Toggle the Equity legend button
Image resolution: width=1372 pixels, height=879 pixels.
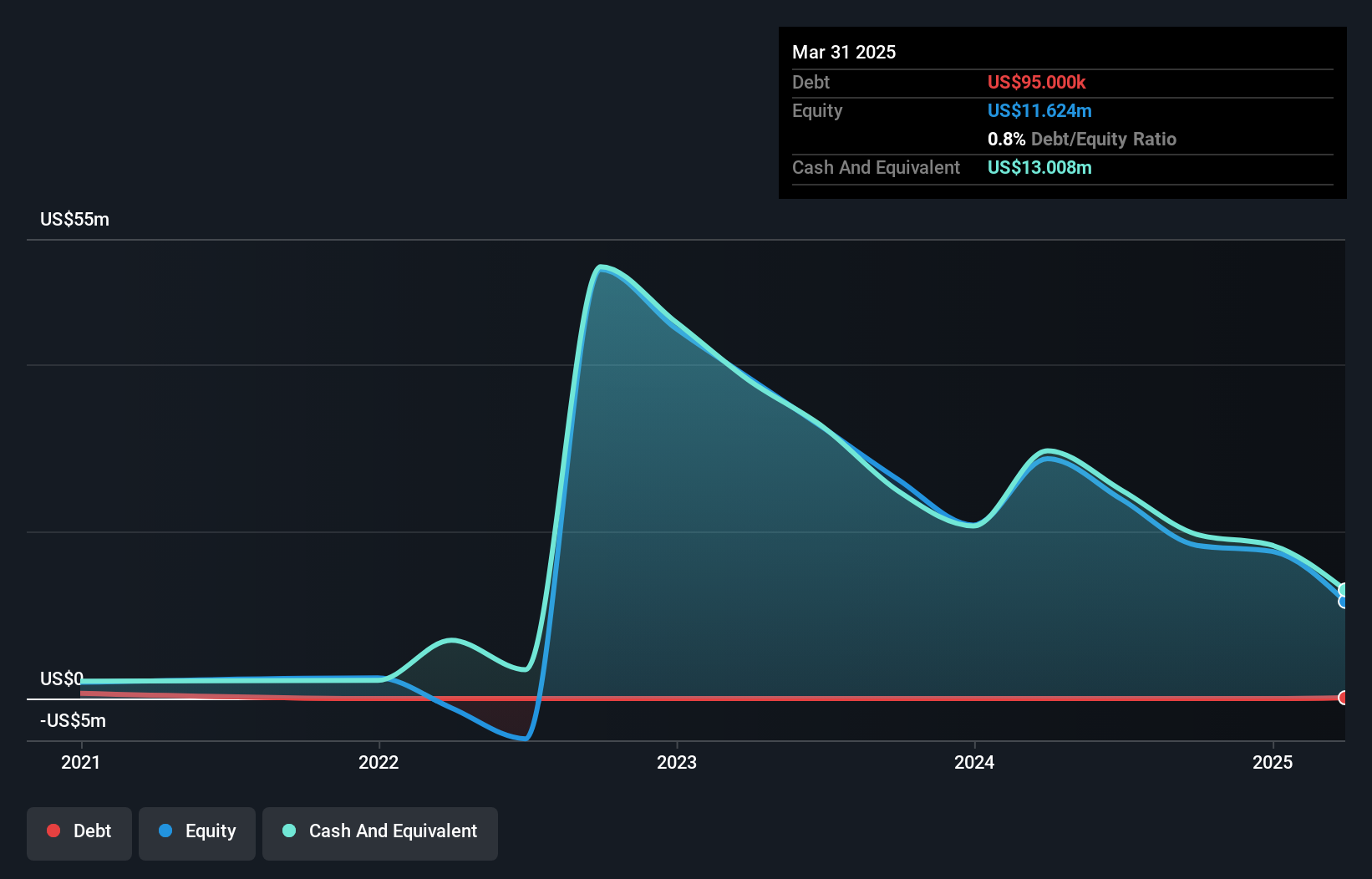click(x=197, y=833)
